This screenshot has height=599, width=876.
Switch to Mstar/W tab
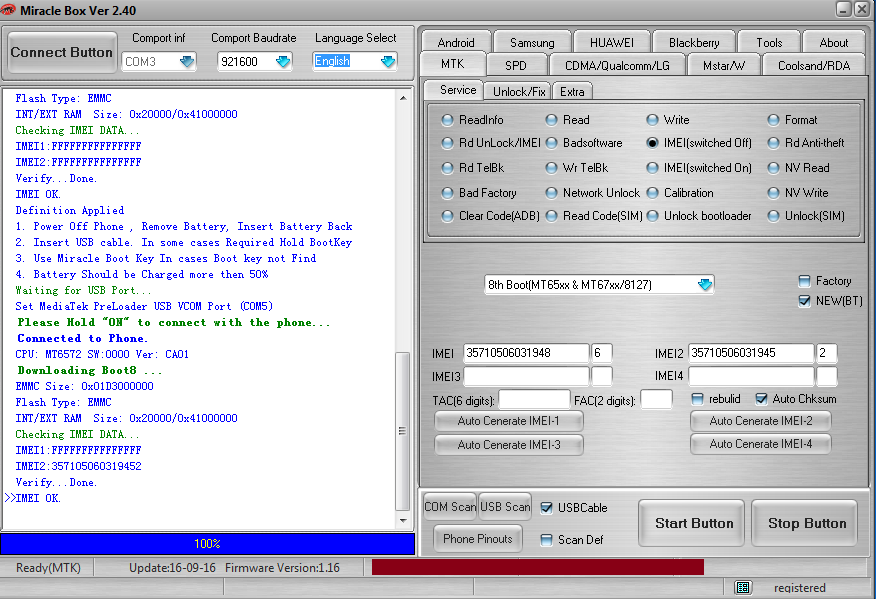(723, 65)
